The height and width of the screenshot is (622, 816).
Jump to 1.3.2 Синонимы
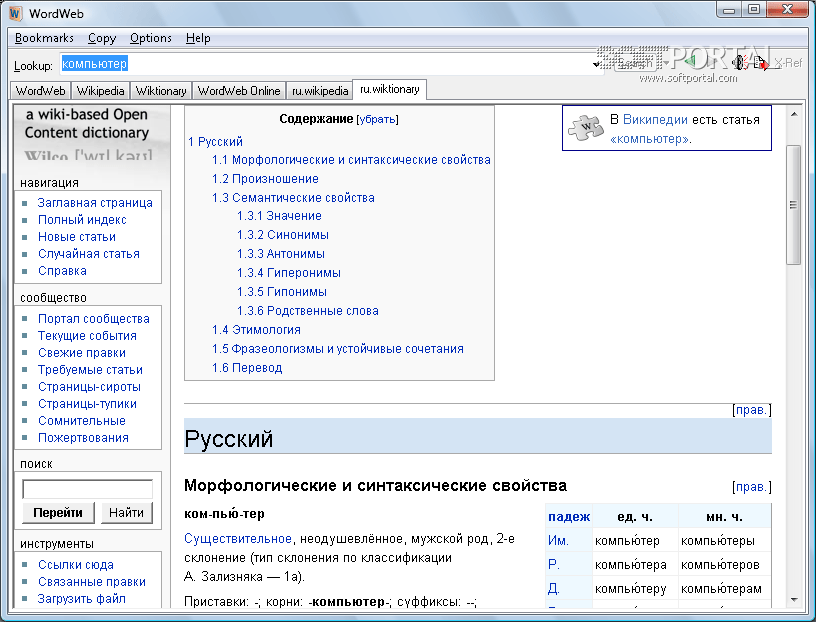click(x=283, y=235)
